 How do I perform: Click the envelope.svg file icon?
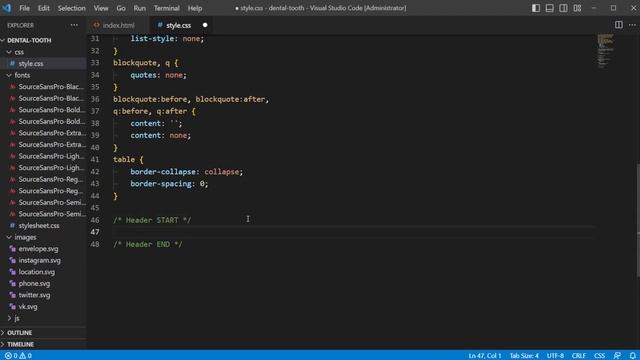(x=13, y=249)
